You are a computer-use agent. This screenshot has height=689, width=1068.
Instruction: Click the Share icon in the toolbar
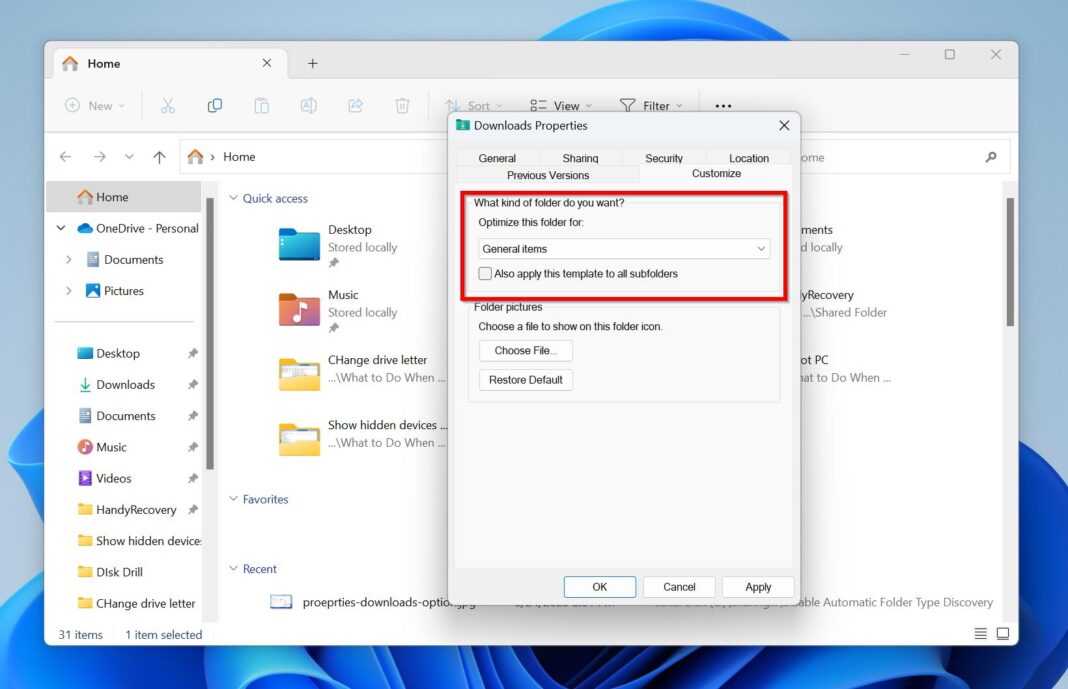[x=355, y=105]
